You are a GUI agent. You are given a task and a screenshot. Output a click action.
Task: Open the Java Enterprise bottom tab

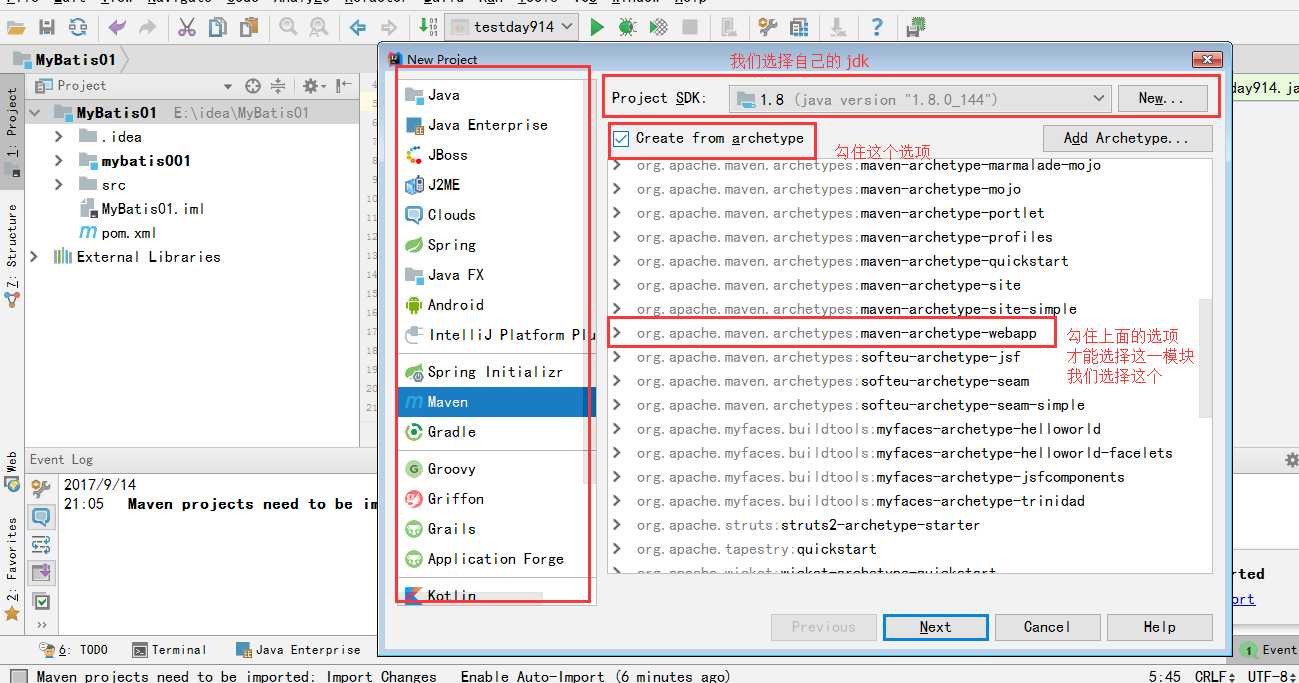[x=298, y=650]
